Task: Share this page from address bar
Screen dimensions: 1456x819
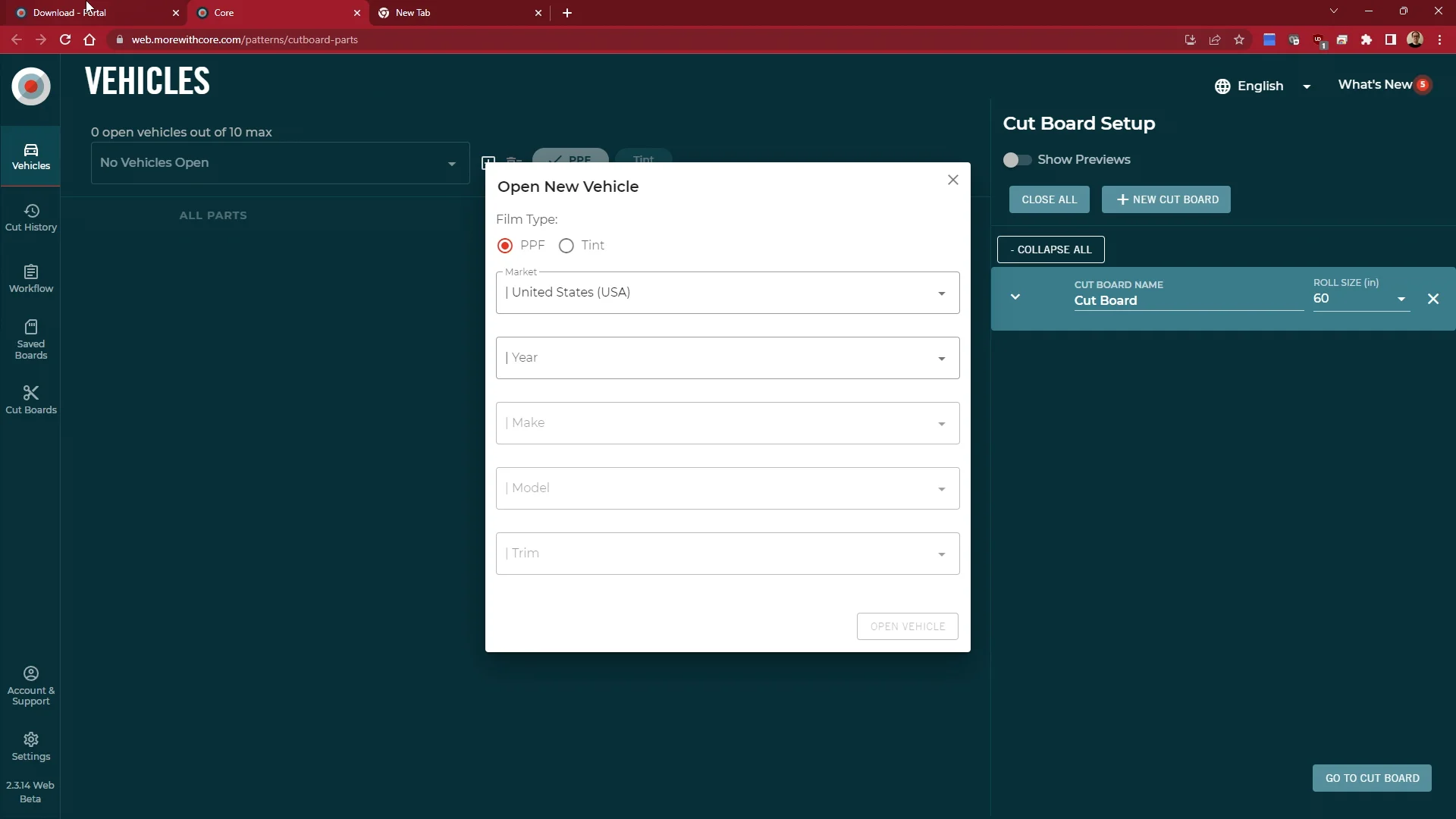Action: (x=1215, y=40)
